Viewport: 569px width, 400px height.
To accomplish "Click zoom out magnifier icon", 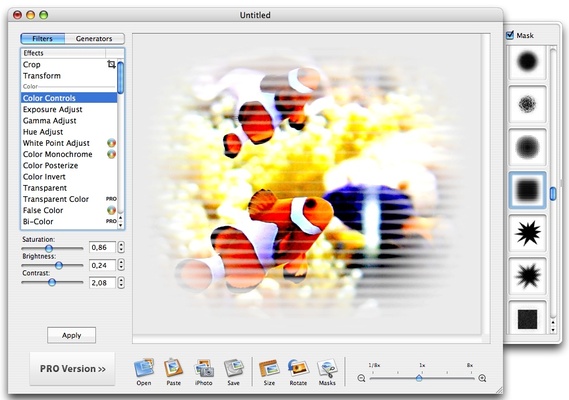I will 361,378.
